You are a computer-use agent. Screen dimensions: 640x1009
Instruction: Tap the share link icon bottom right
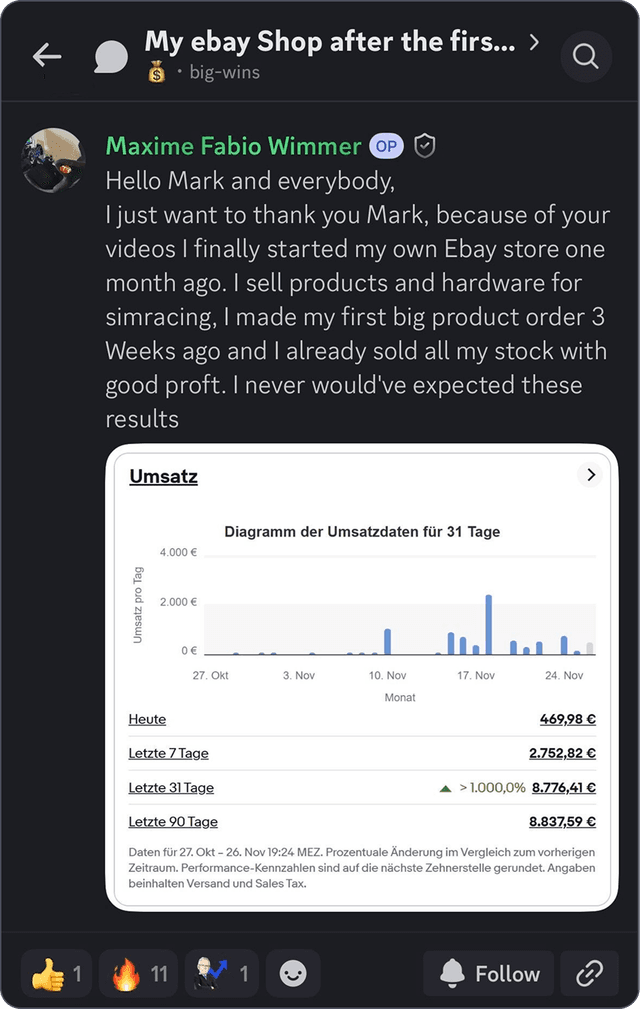click(x=590, y=973)
